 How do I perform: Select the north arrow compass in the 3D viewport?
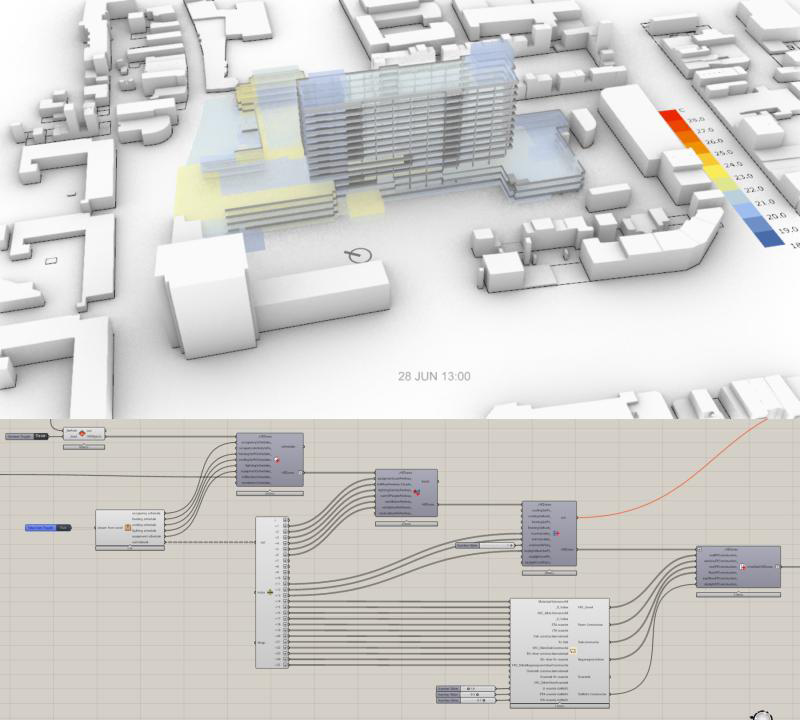coord(357,257)
